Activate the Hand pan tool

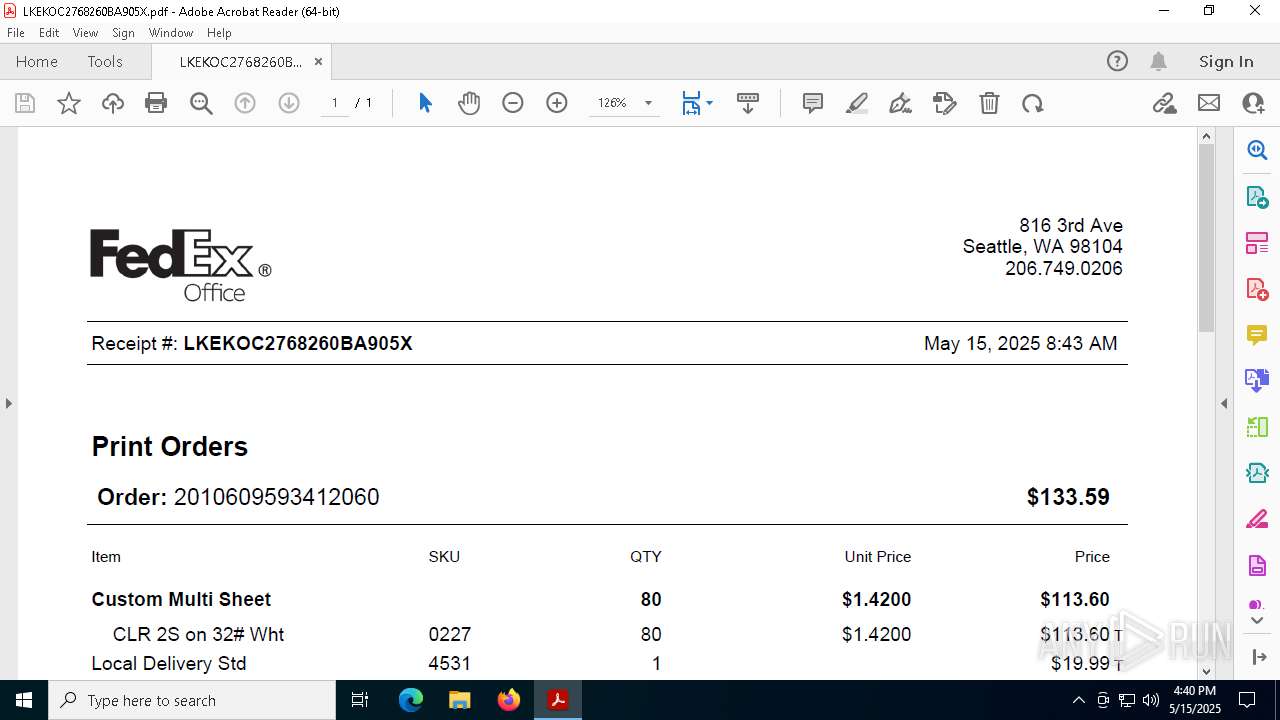tap(469, 103)
